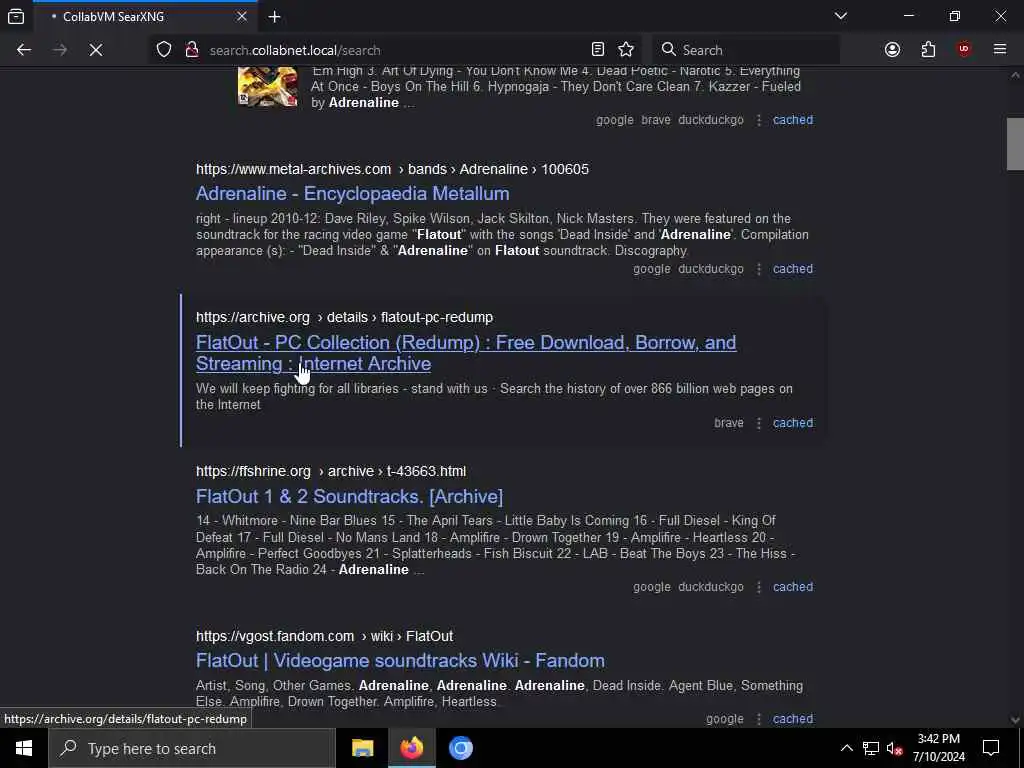This screenshot has width=1024, height=768.
Task: Open more options for ffshrine result
Action: (x=759, y=587)
